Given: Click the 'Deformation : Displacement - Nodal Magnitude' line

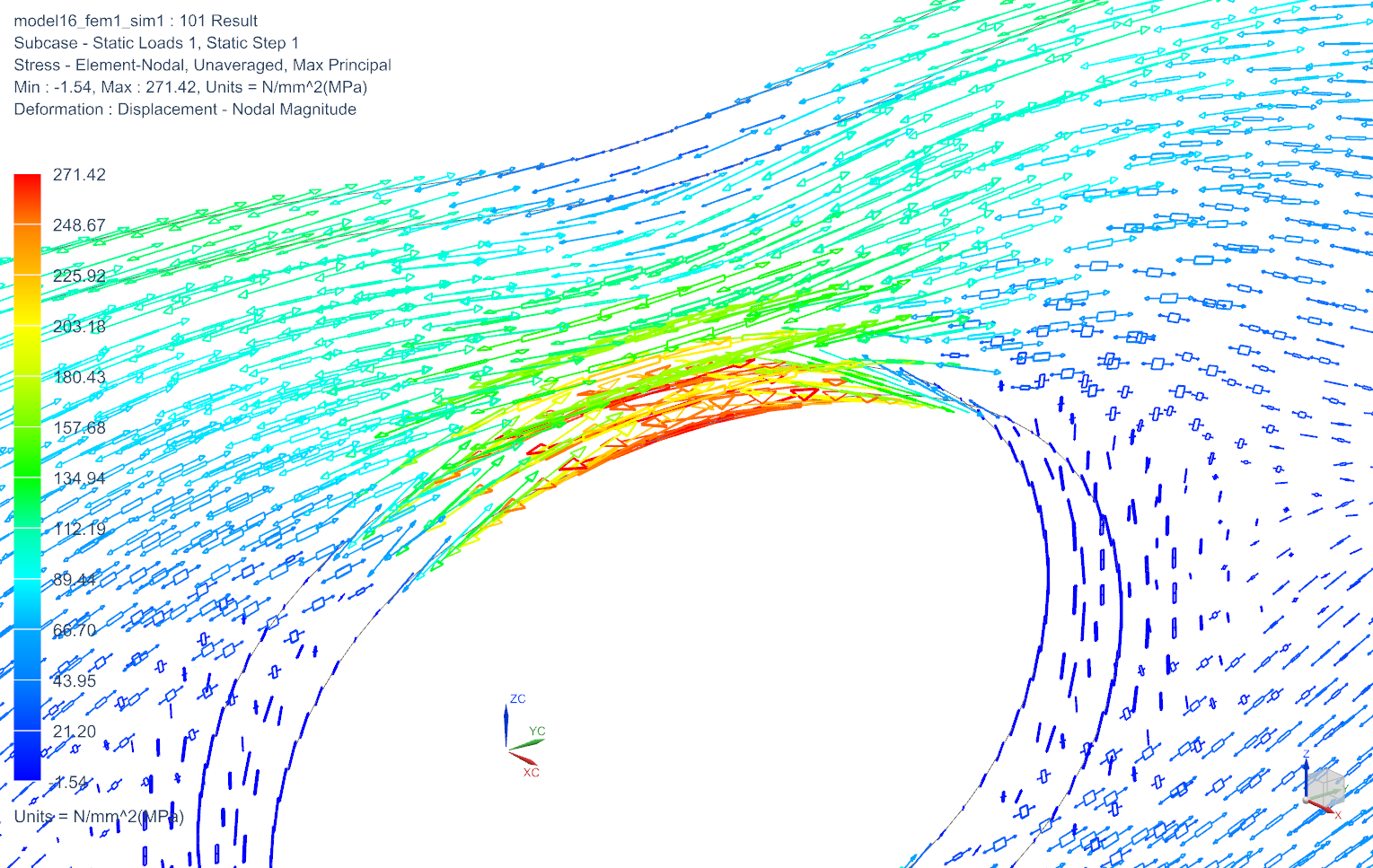Looking at the screenshot, I should [185, 110].
